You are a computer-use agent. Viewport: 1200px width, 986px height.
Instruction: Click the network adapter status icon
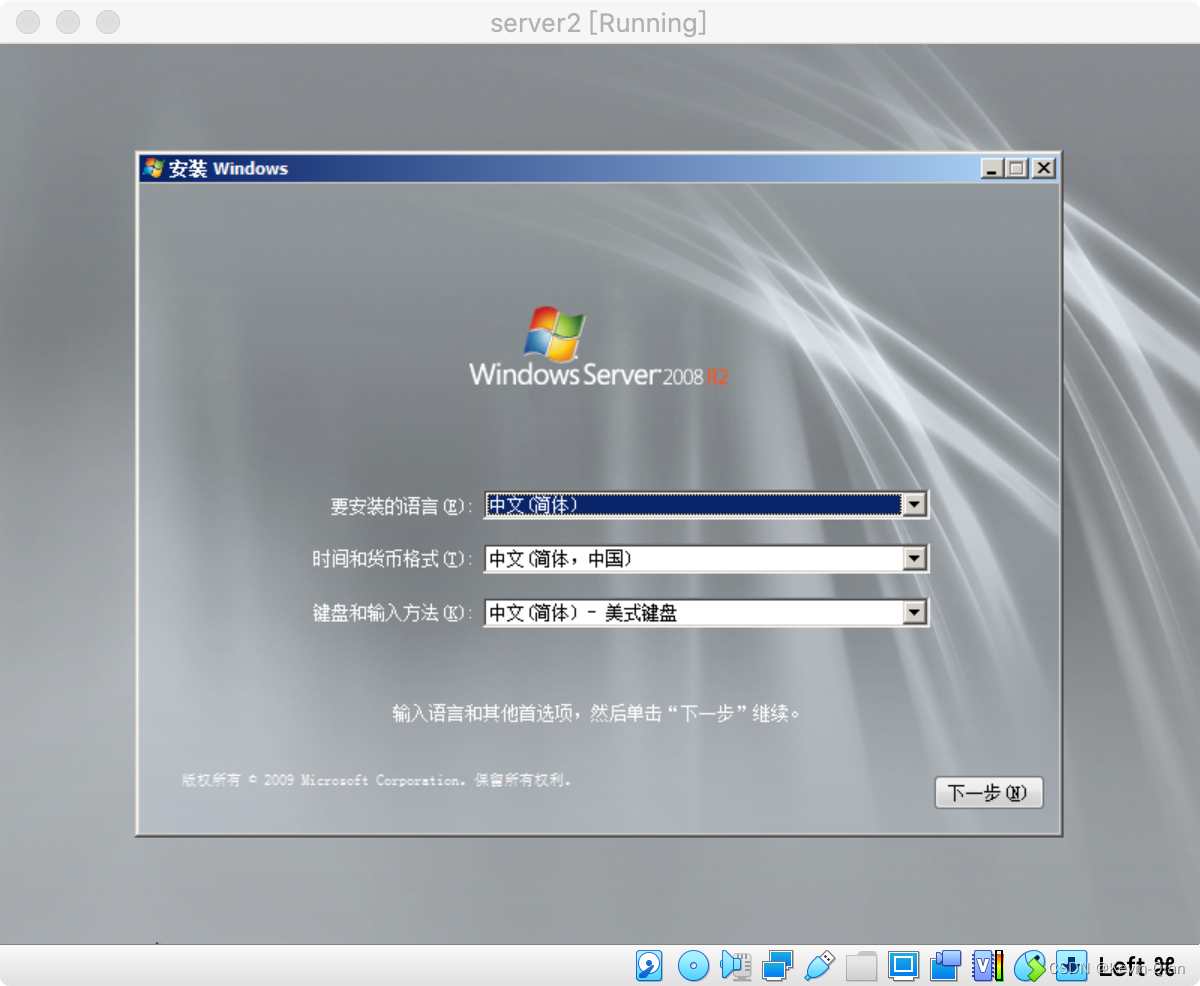pos(778,966)
